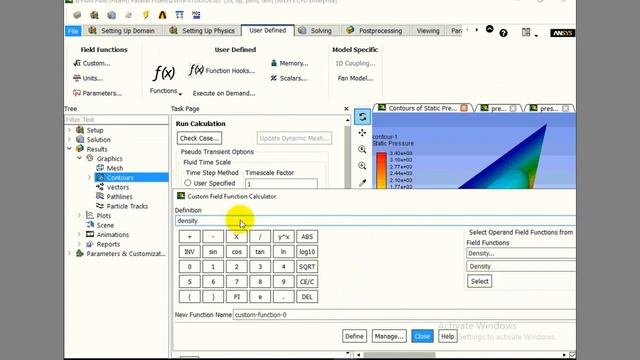640x360 pixels.
Task: Click the ANSYS 'A' logo toolbar icon
Action: click(162, 15)
